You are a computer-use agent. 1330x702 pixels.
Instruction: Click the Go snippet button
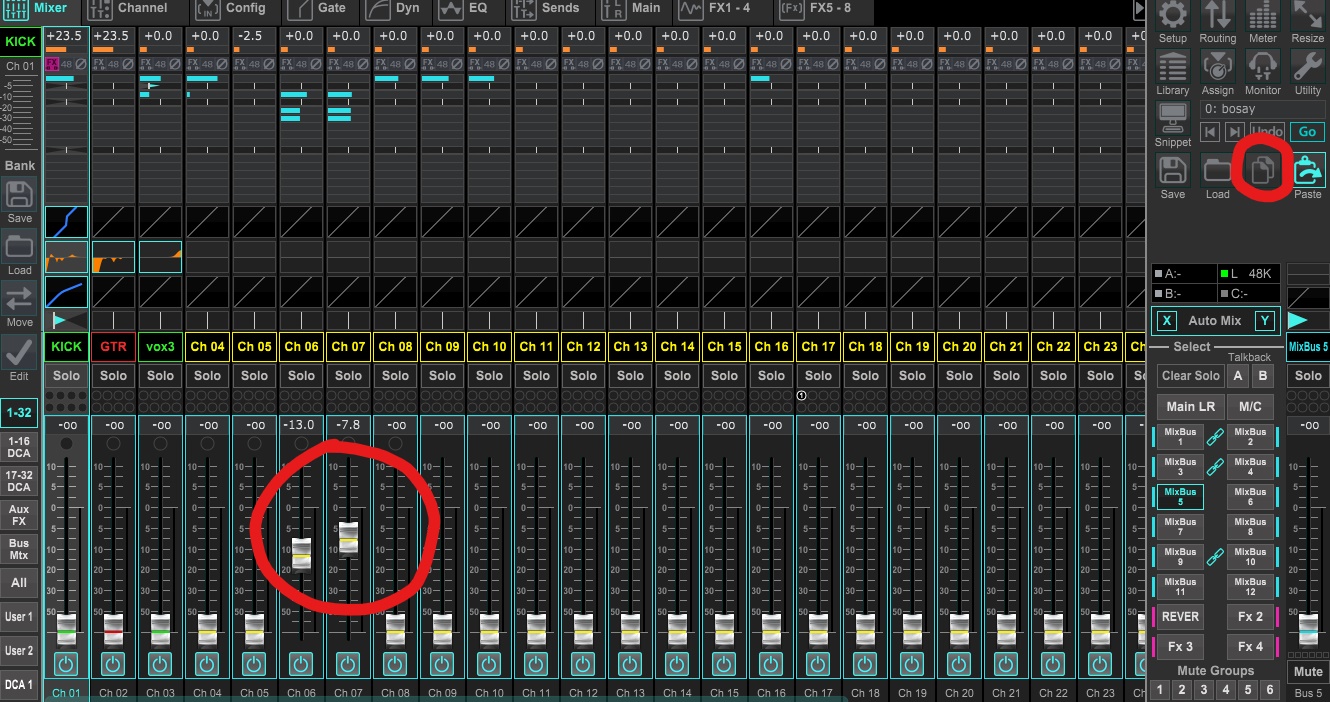1307,132
